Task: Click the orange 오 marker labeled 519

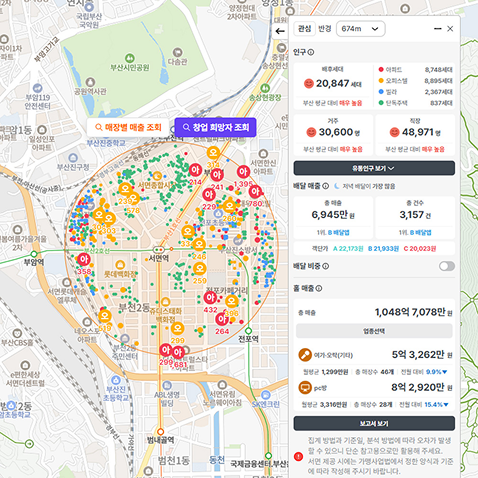Action: (x=105, y=316)
